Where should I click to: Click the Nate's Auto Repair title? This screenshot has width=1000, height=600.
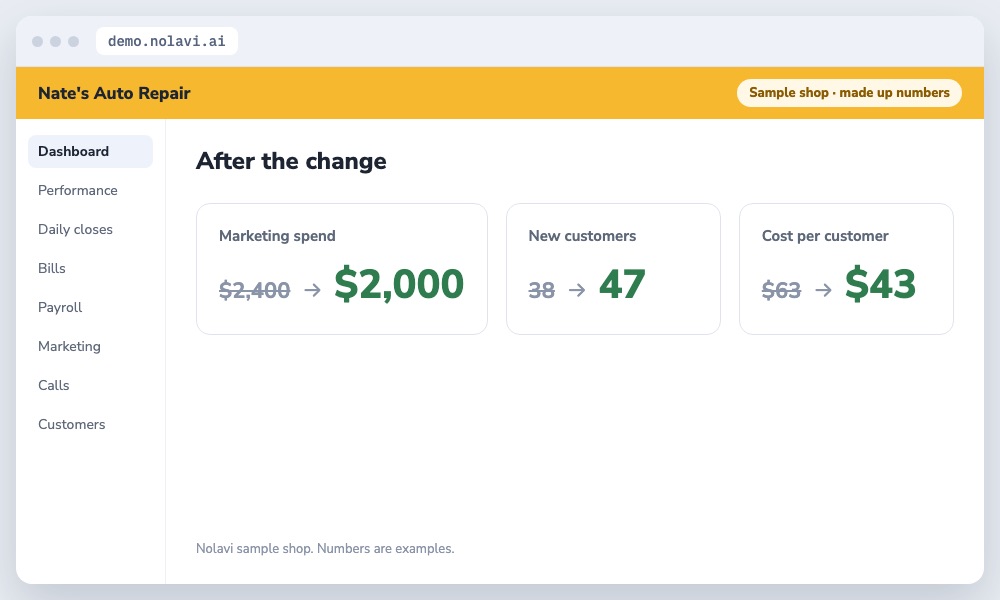point(114,93)
